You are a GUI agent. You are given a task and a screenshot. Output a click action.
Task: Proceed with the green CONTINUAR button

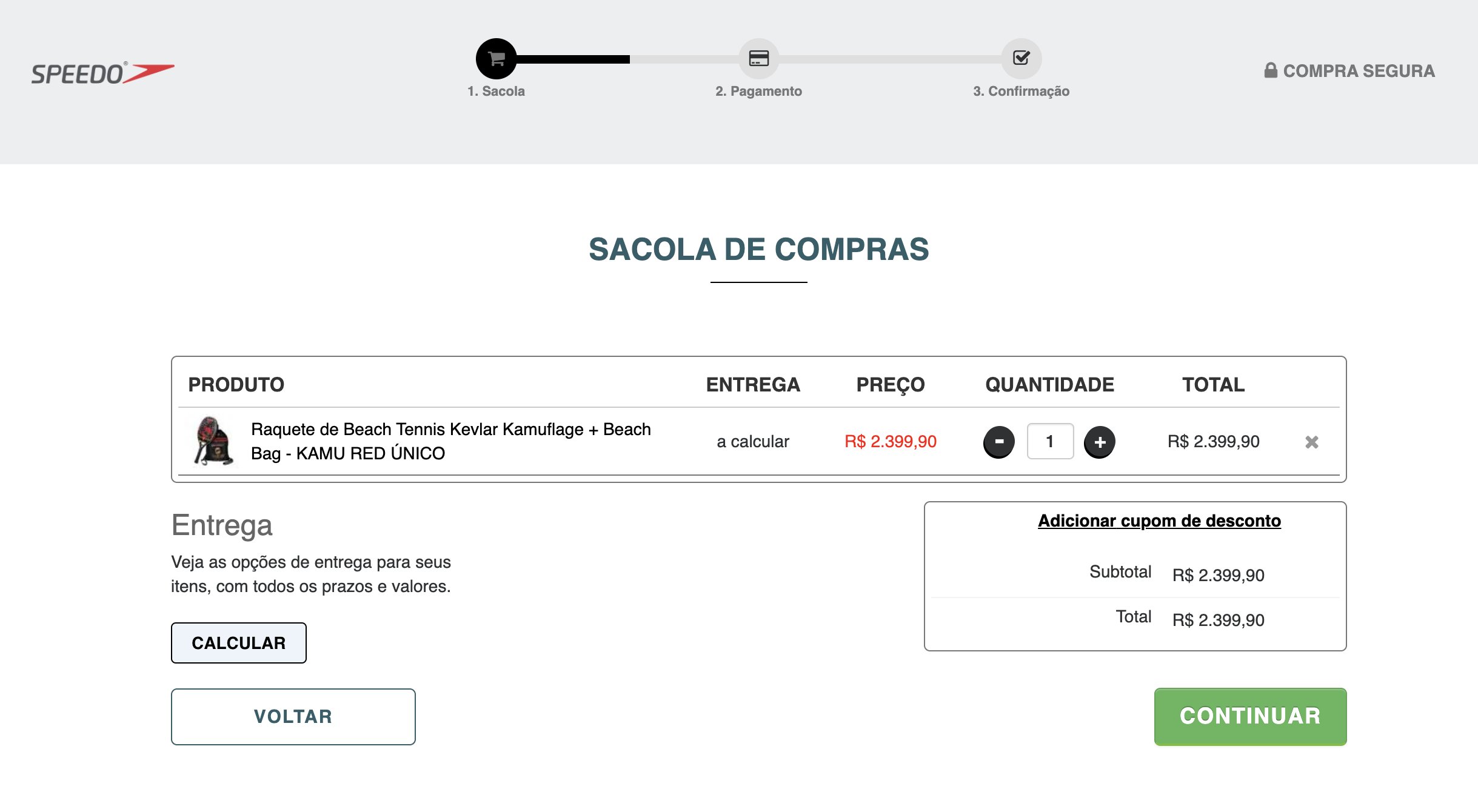click(1250, 716)
